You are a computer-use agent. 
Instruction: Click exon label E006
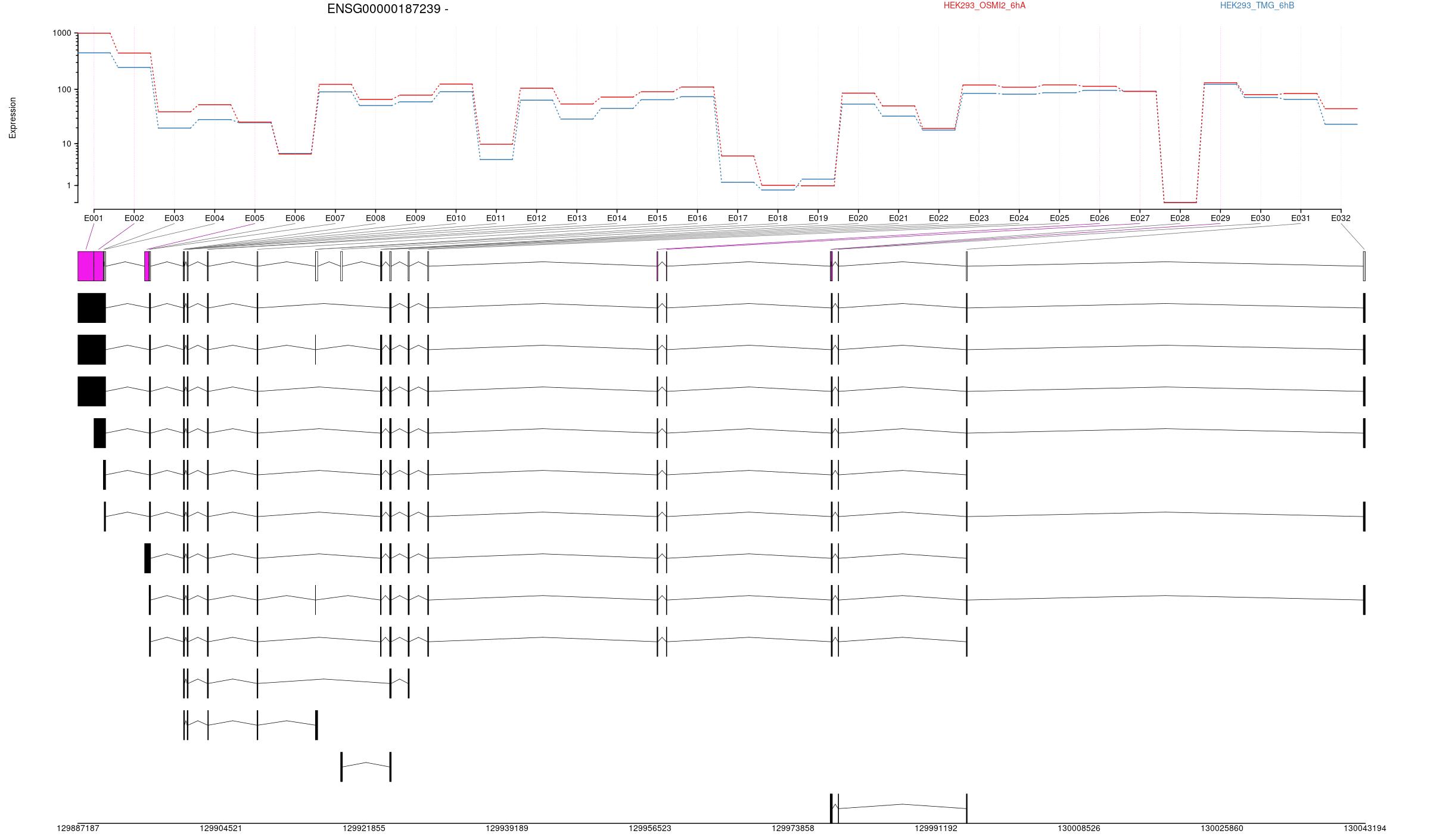295,218
